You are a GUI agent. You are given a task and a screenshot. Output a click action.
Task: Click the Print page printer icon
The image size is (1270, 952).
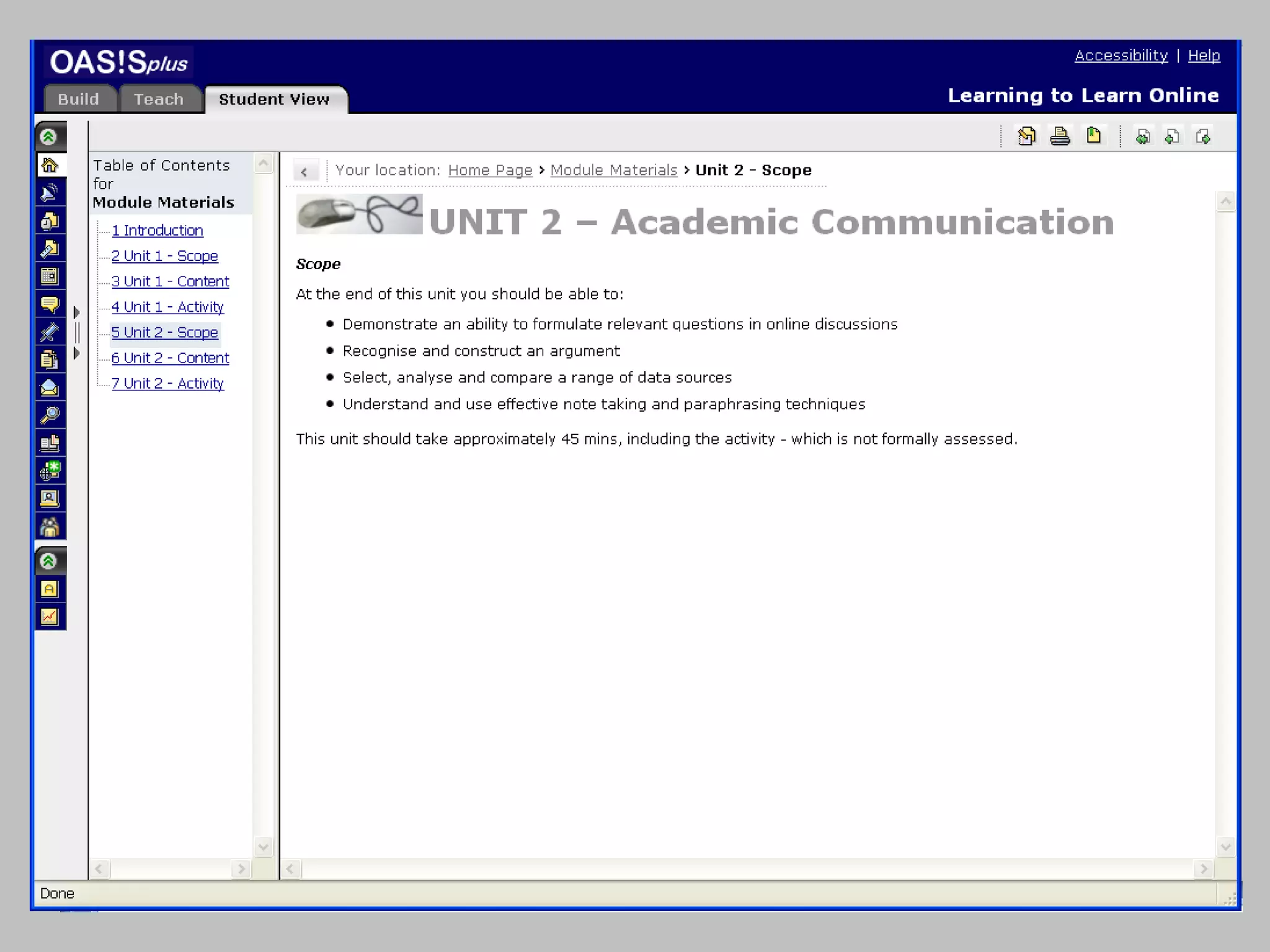tap(1060, 136)
